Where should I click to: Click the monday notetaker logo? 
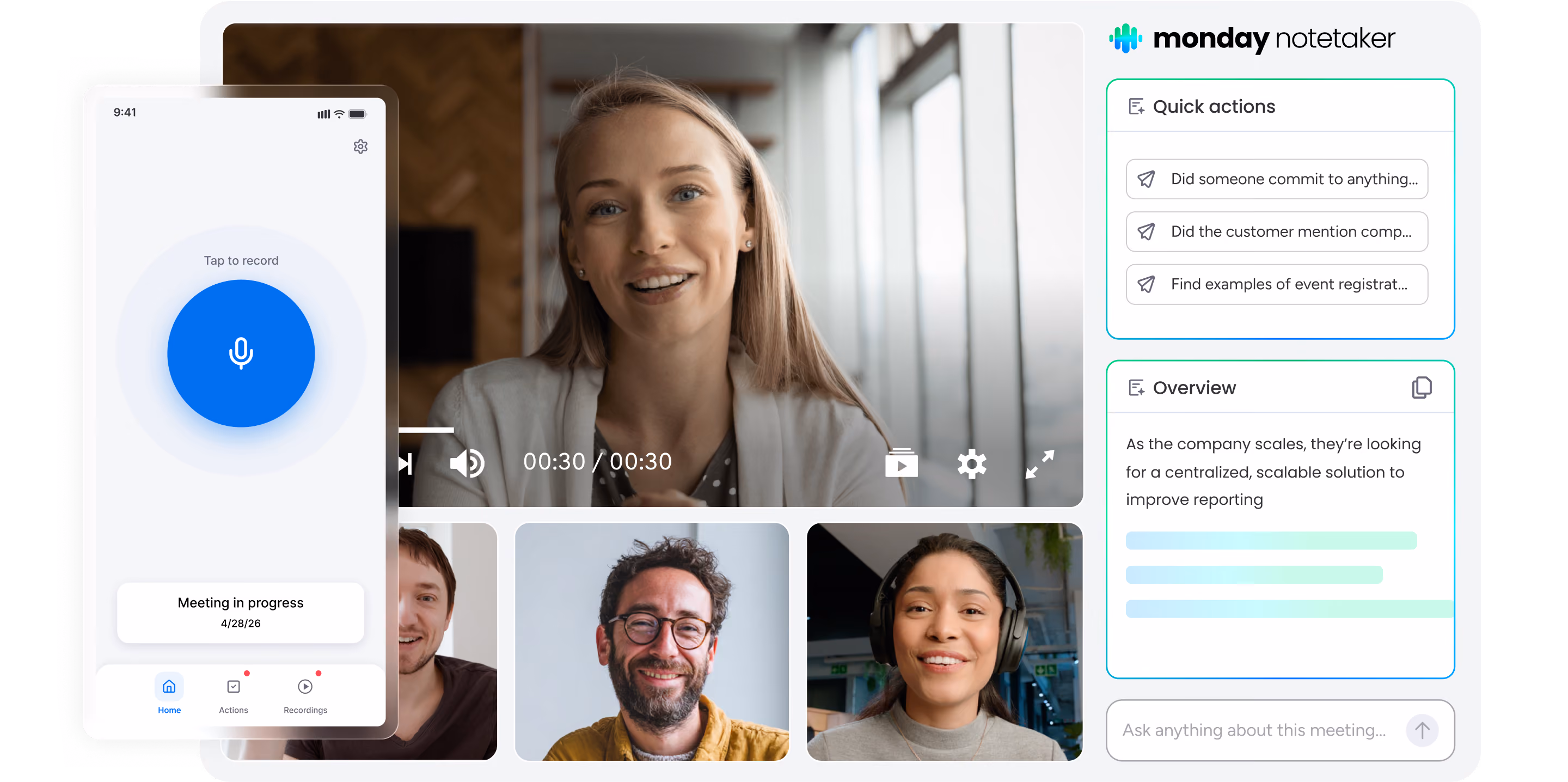[1252, 38]
